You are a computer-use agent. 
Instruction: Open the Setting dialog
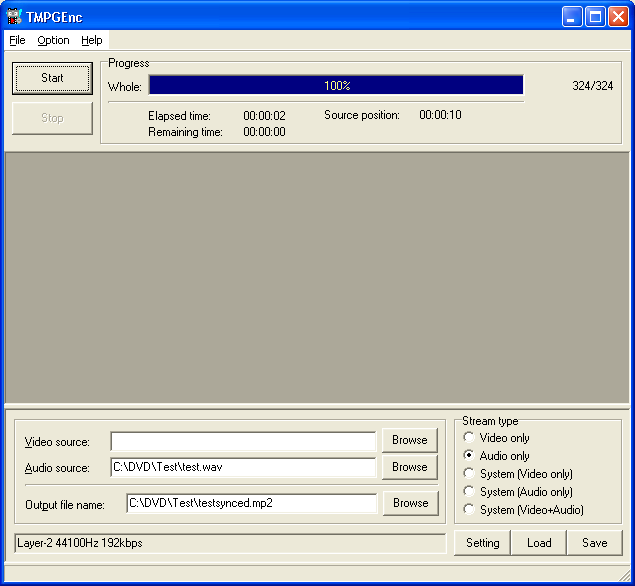coord(482,543)
